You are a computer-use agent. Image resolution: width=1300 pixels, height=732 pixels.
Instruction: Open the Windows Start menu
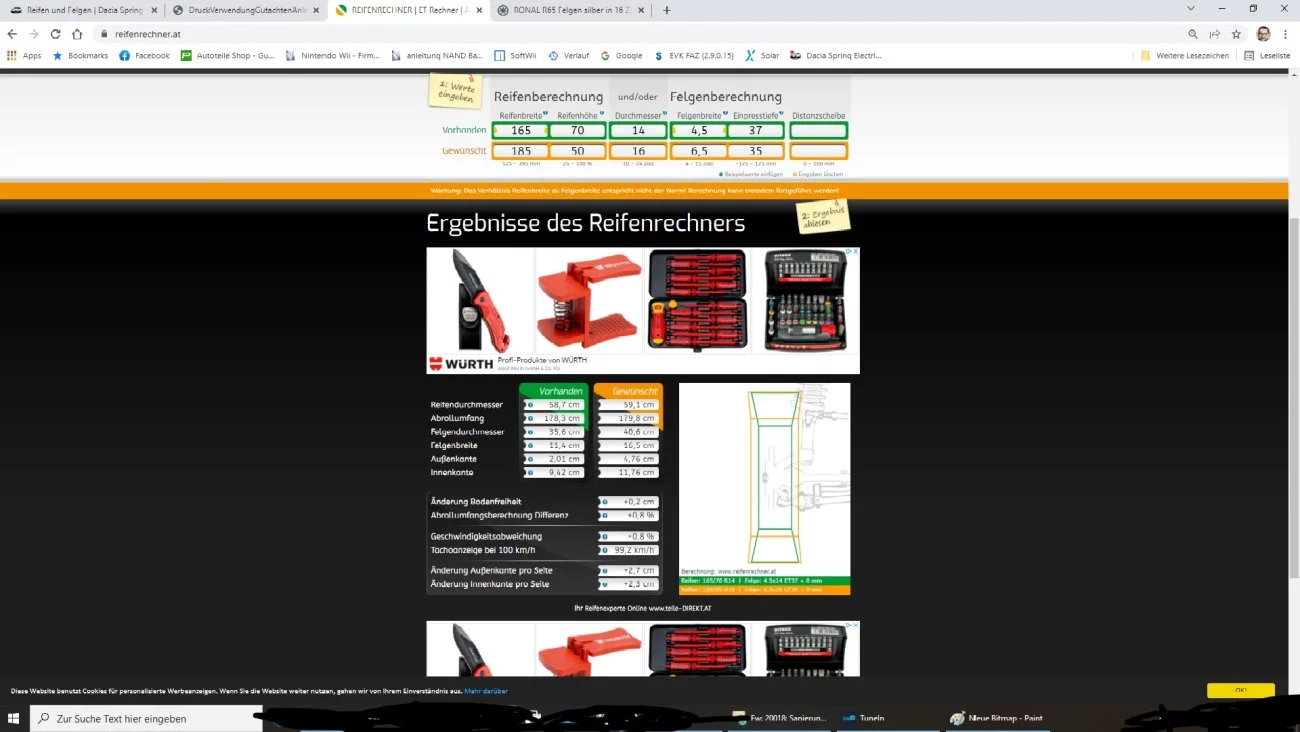click(x=14, y=718)
